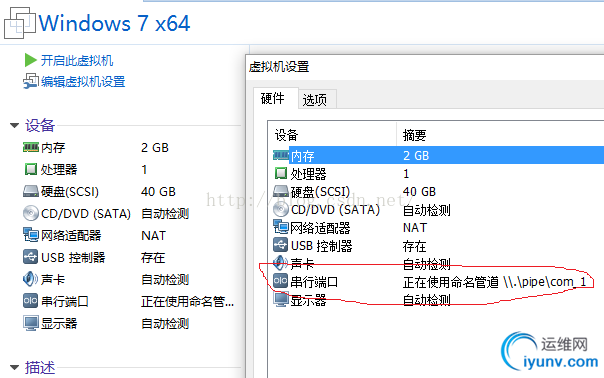Image resolution: width=604 pixels, height=378 pixels.
Task: Click the network adapter icon in the left device list
Action: point(31,235)
